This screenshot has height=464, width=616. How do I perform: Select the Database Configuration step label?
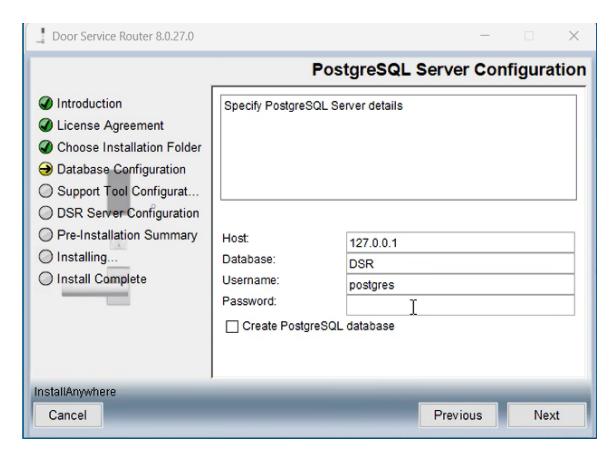coord(121,169)
